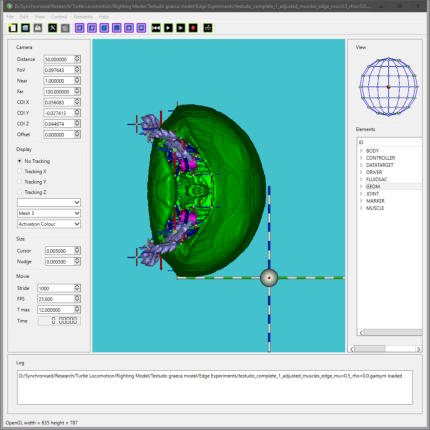Click the red record button
This screenshot has height=430, width=430.
[193, 28]
